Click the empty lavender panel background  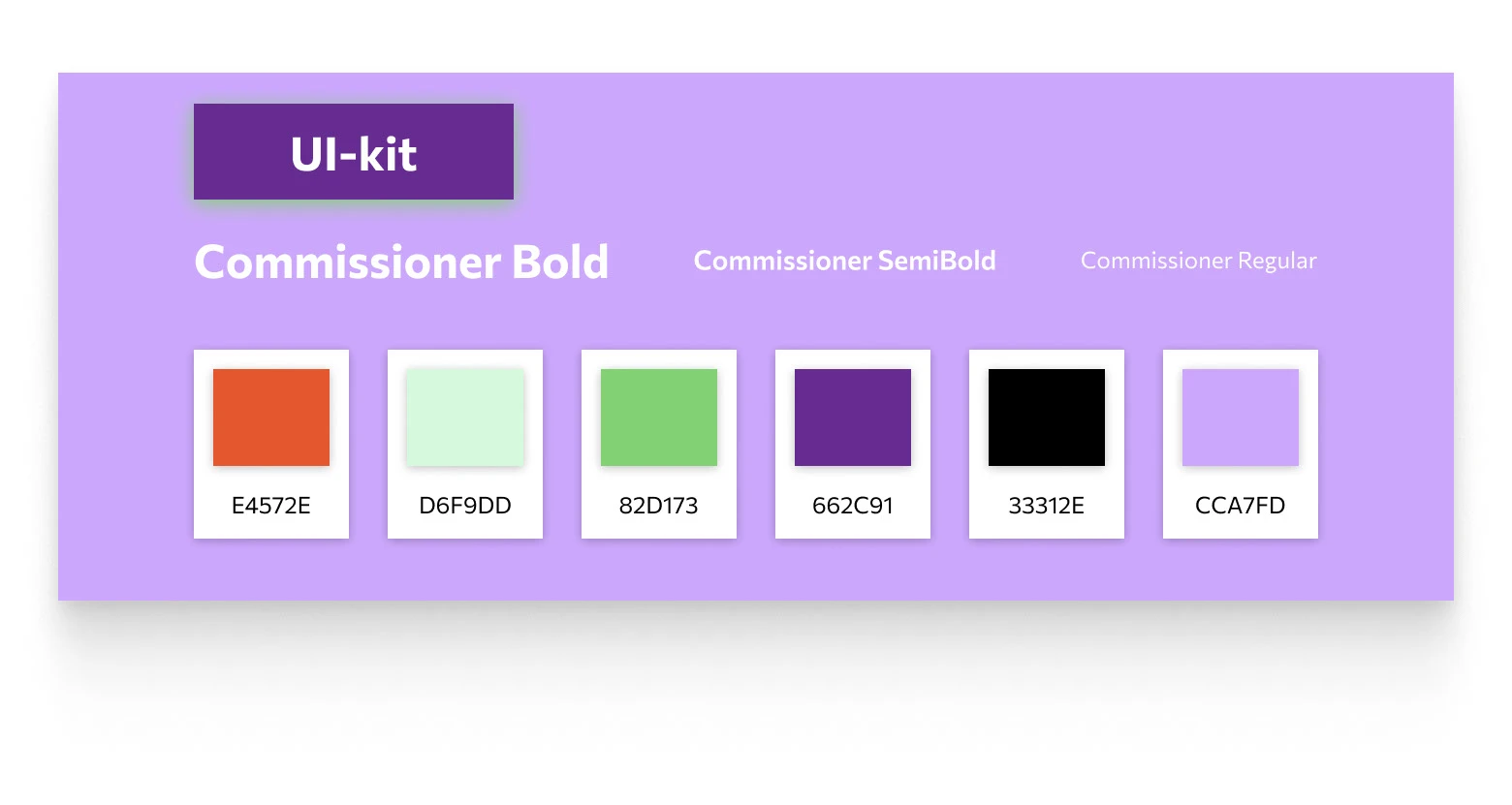969,155
